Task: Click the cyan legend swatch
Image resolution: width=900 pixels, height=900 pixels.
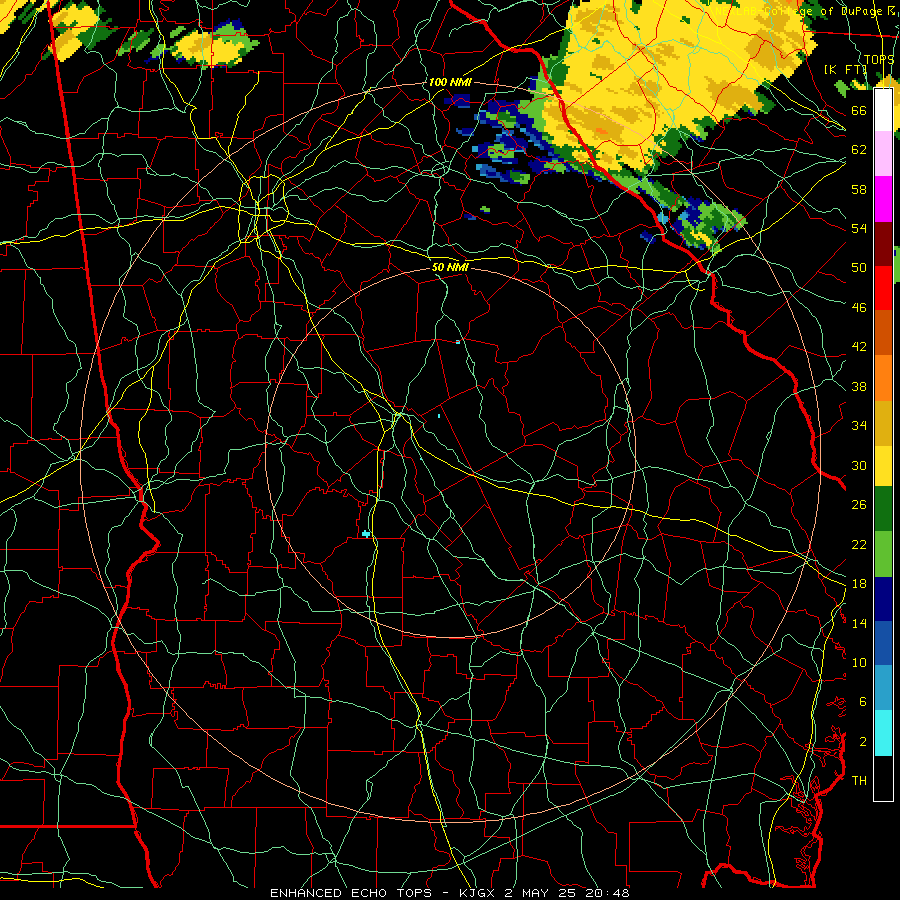Action: click(883, 732)
